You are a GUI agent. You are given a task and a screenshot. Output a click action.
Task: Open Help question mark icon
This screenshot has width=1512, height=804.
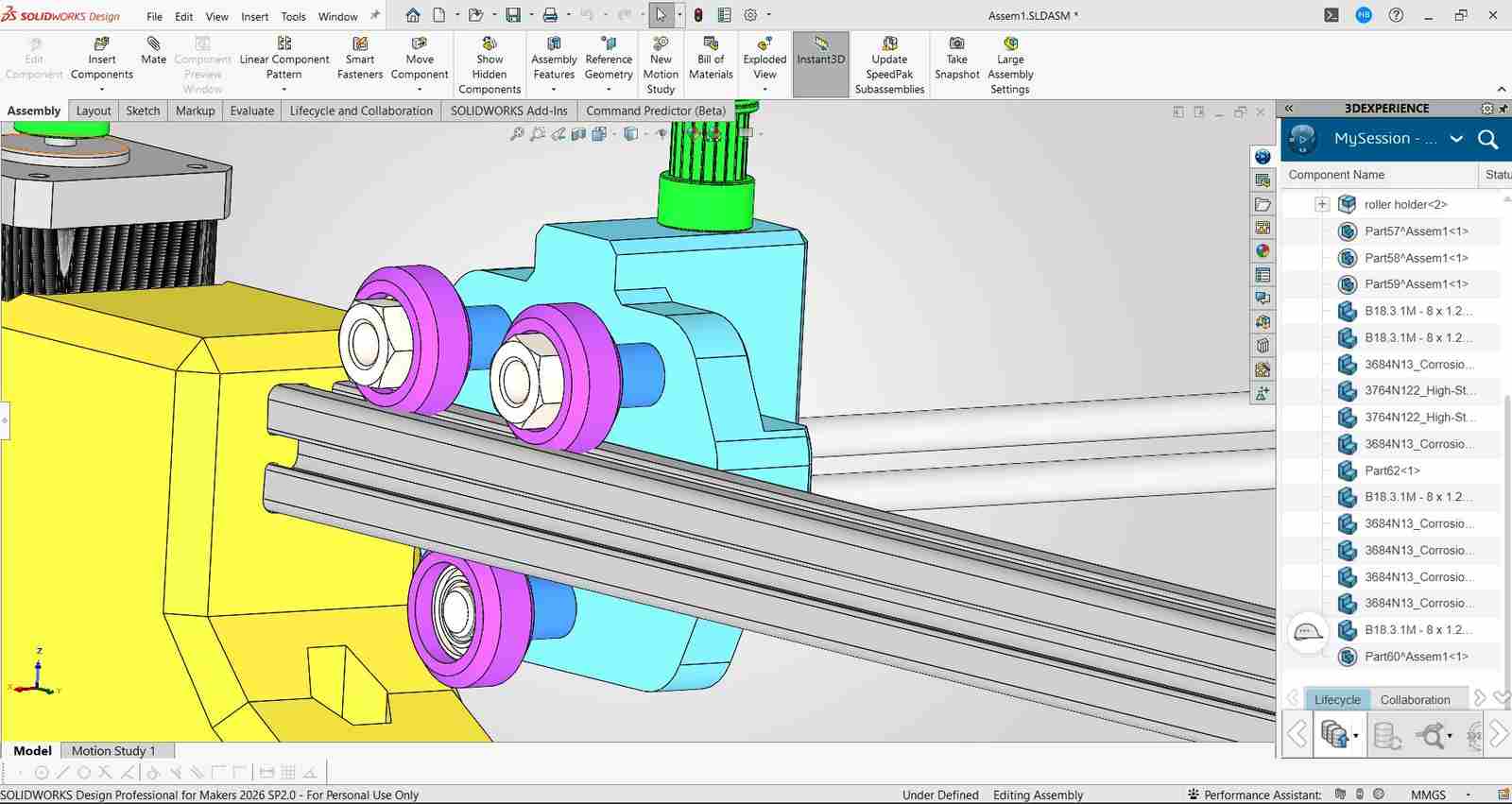(x=1396, y=15)
